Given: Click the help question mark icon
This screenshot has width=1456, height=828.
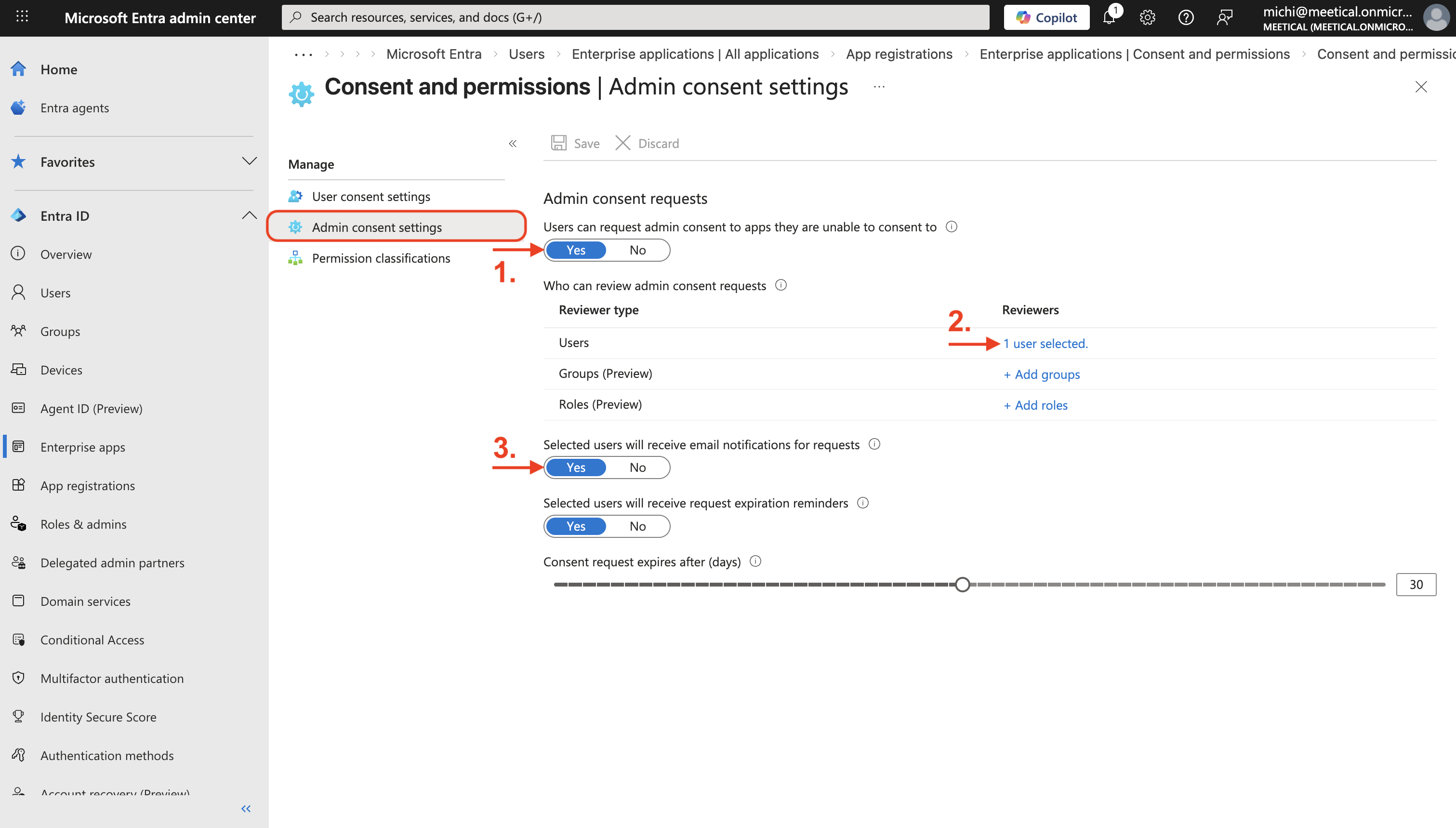Looking at the screenshot, I should (1186, 18).
